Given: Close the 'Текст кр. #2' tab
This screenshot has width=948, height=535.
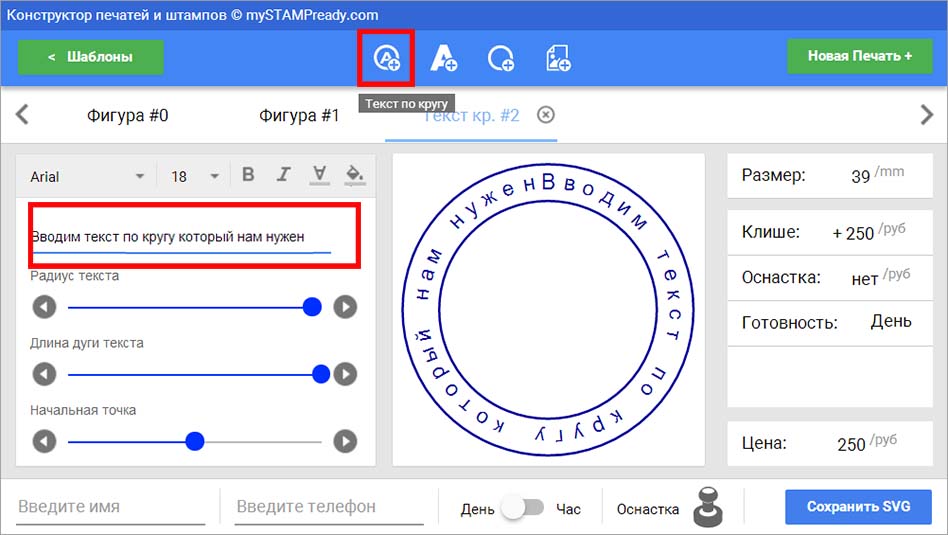Looking at the screenshot, I should click(546, 114).
